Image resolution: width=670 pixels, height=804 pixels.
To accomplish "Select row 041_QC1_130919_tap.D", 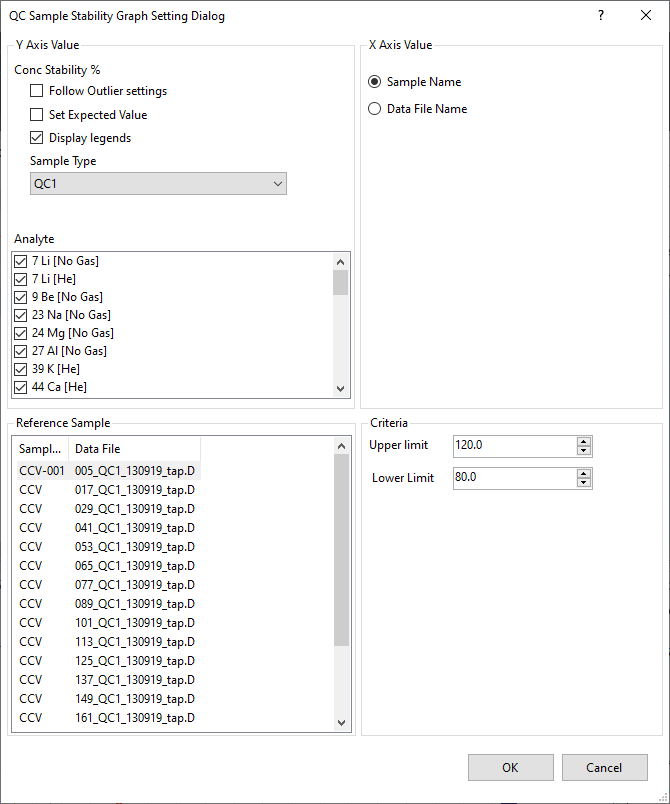I will pos(107,528).
